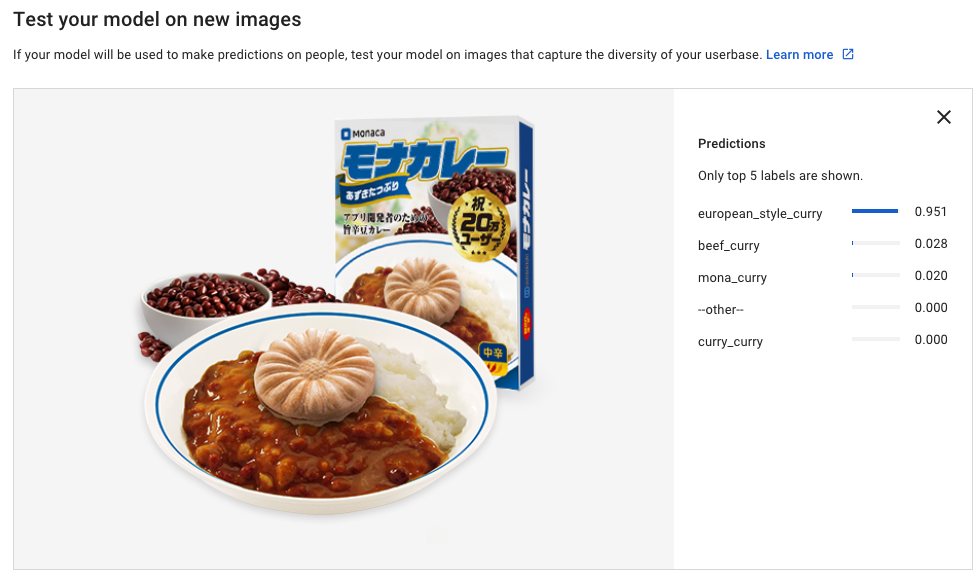This screenshot has width=978, height=576.
Task: Click the Test your model on new images title
Action: tap(157, 19)
